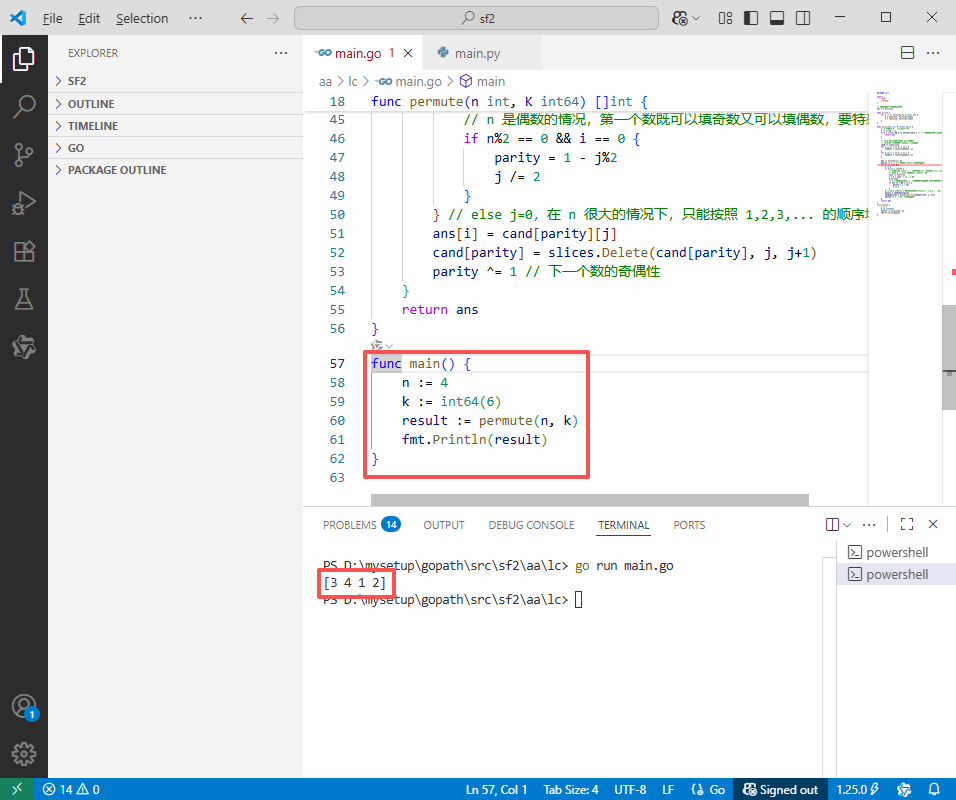Select the second highlighted powershell terminal
The width and height of the screenshot is (956, 800).
[x=895, y=574]
